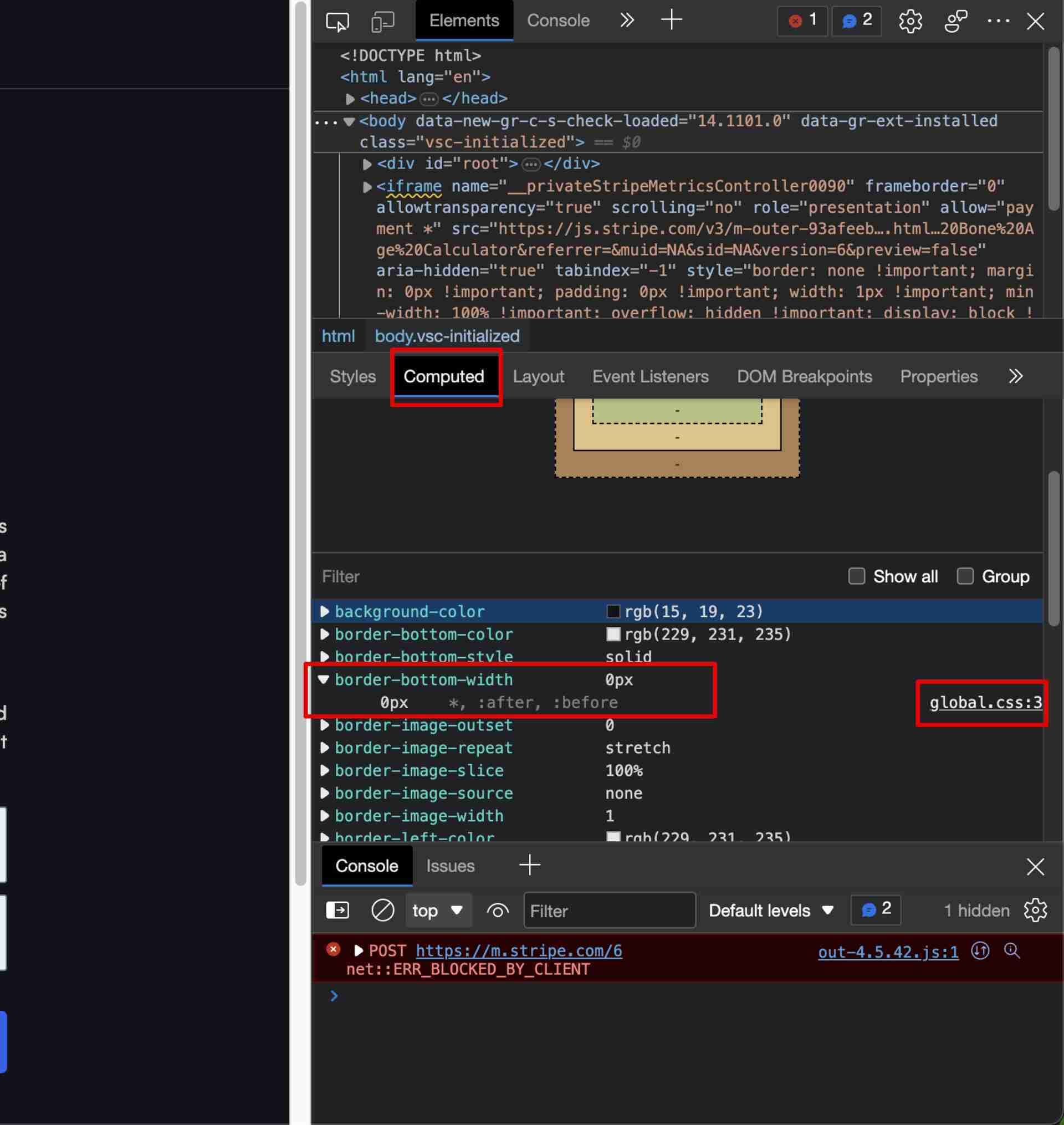The width and height of the screenshot is (1064, 1125).
Task: Expand the div id root node
Action: (x=367, y=165)
